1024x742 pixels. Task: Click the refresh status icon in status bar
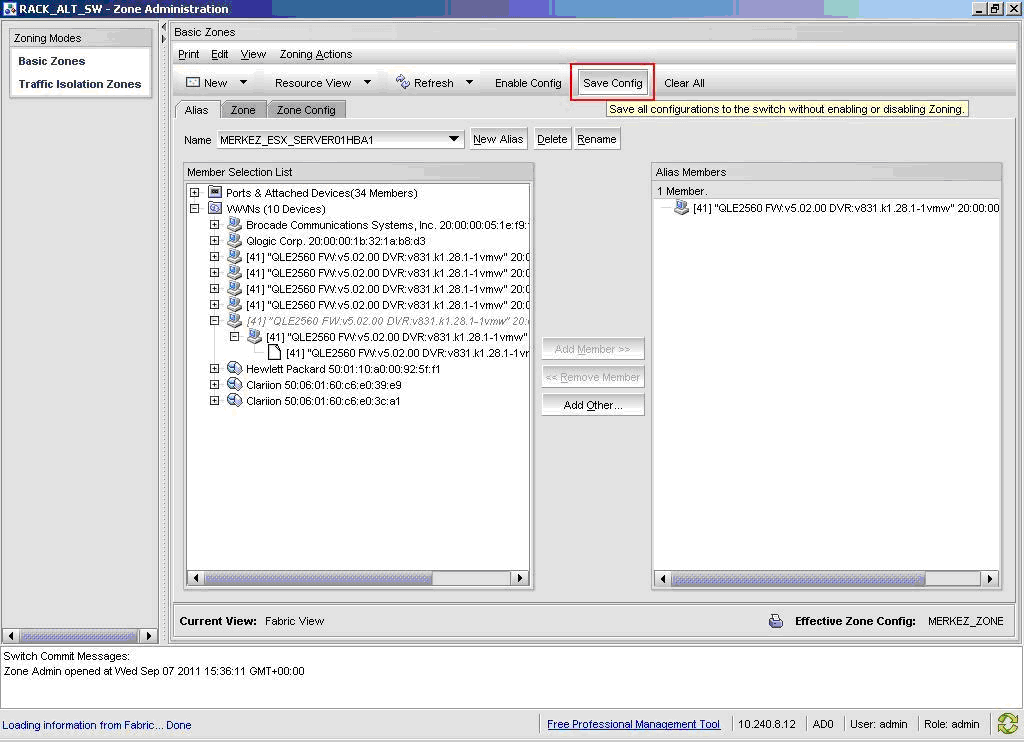coord(1007,724)
